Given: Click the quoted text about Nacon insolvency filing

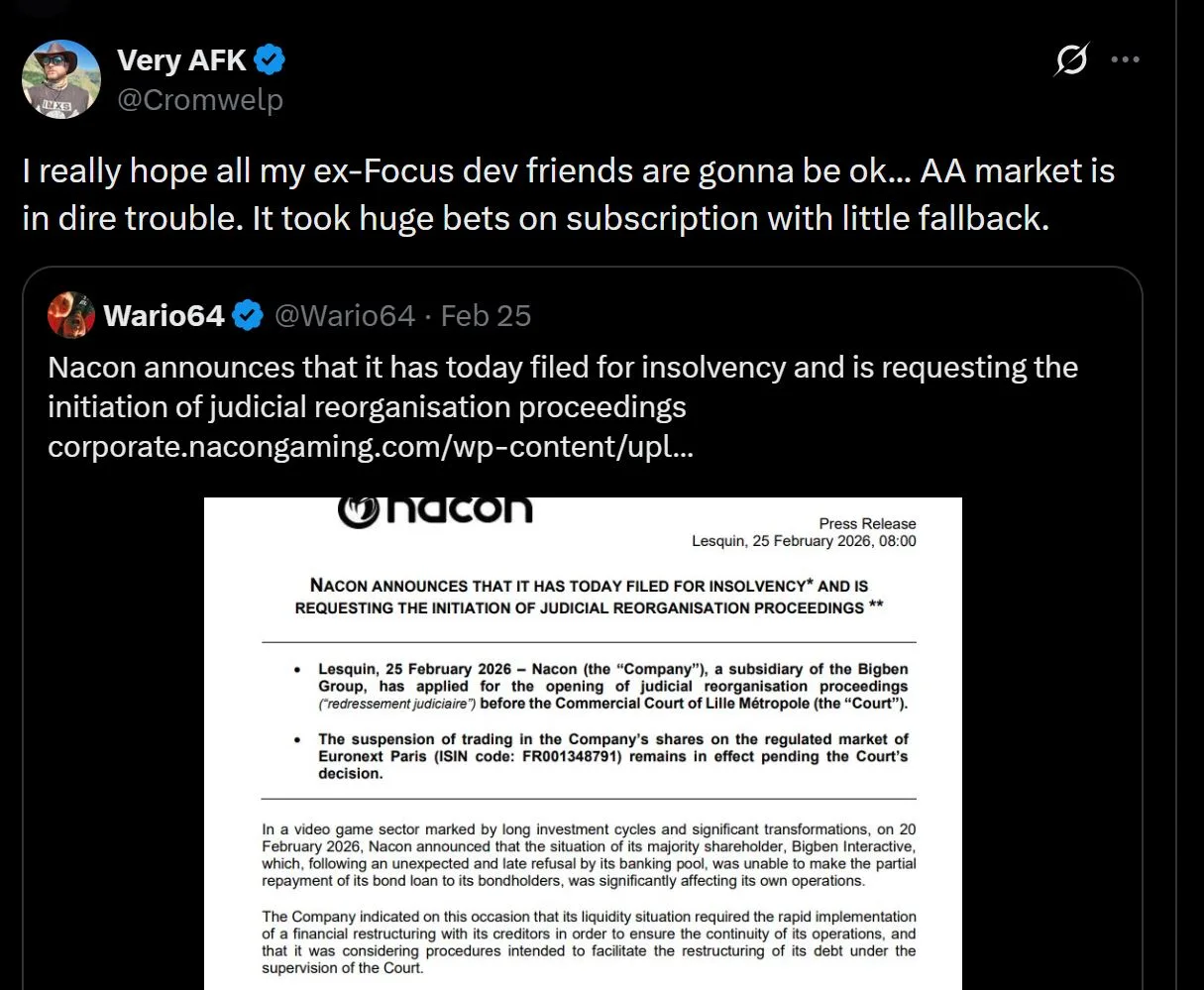Looking at the screenshot, I should 562,386.
